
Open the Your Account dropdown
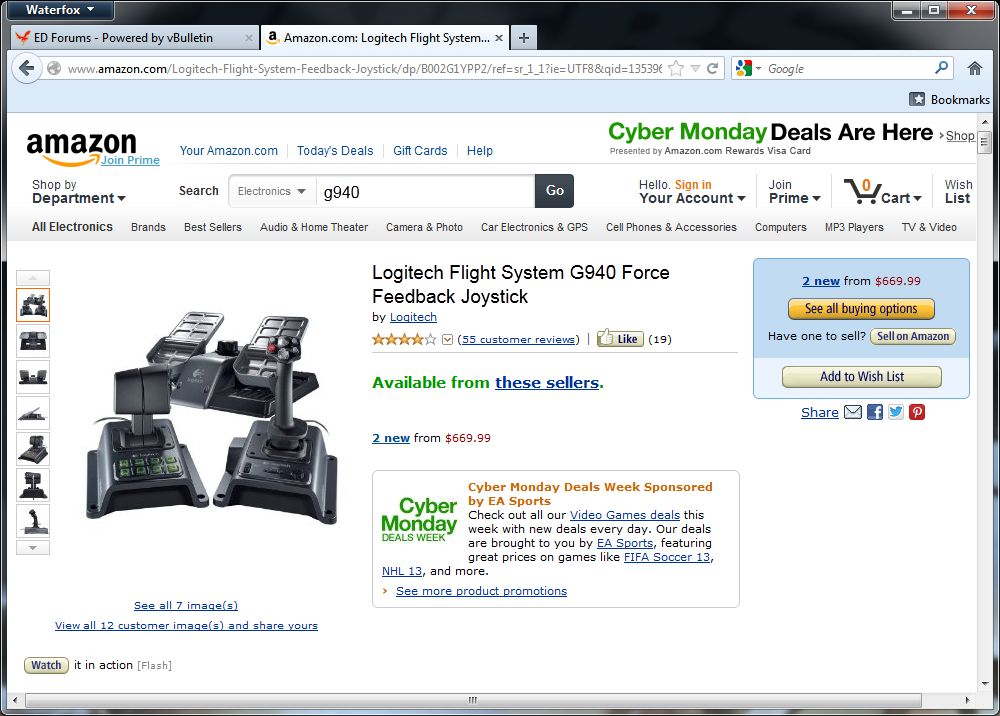coord(692,191)
